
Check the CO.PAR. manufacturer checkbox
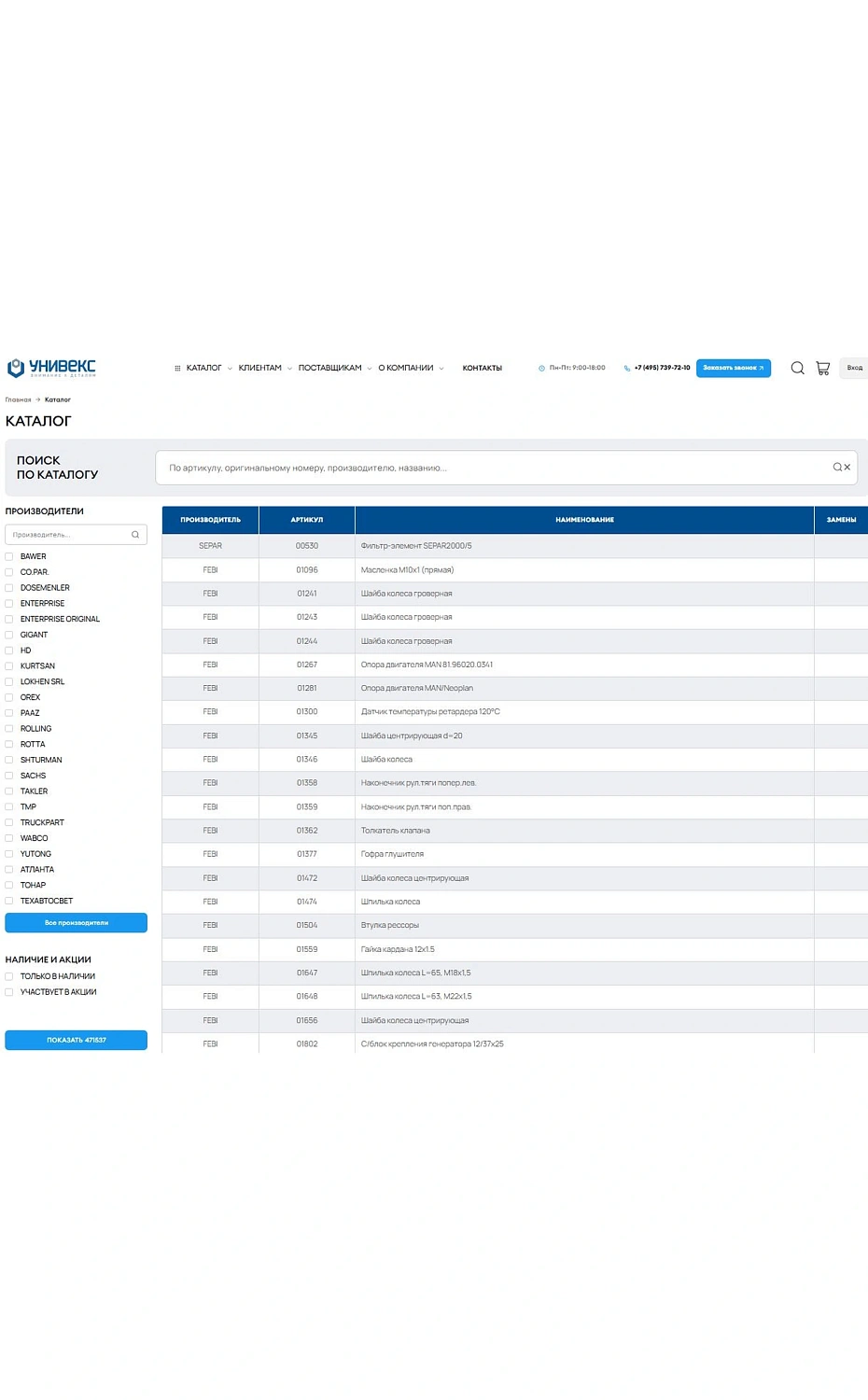point(9,572)
